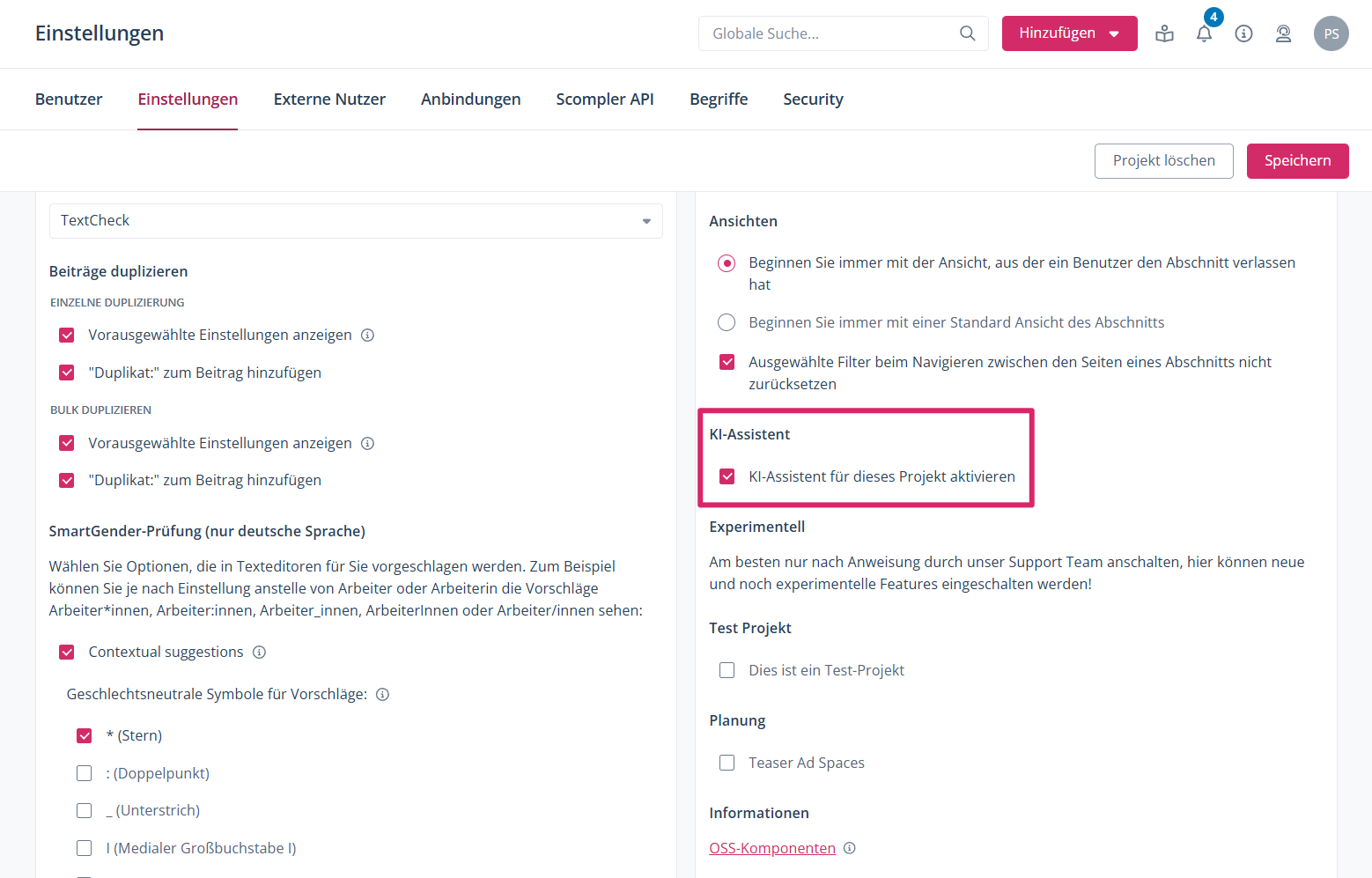The image size is (1372, 878).
Task: Switch to the Scompler API tab
Action: click(x=604, y=100)
